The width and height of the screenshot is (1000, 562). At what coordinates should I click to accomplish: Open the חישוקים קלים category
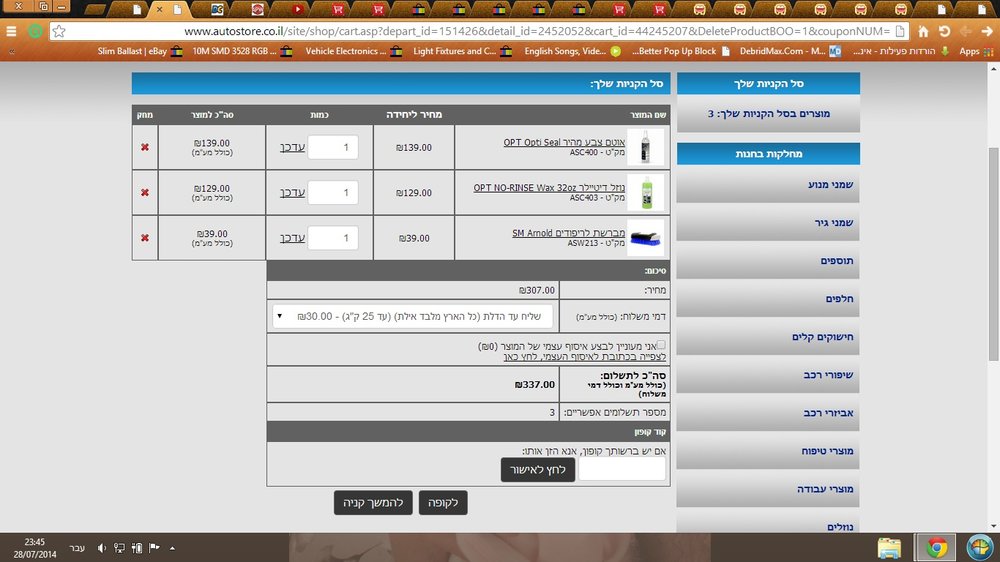click(768, 337)
